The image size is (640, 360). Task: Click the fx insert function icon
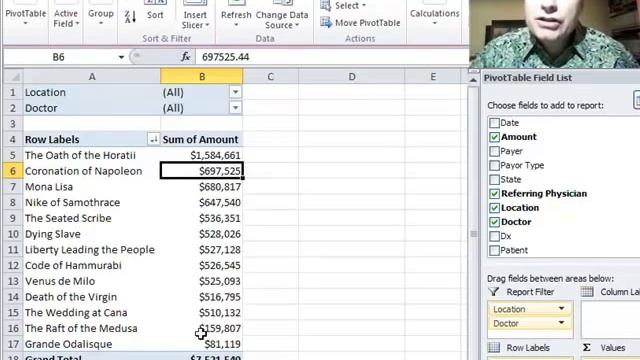[185, 57]
